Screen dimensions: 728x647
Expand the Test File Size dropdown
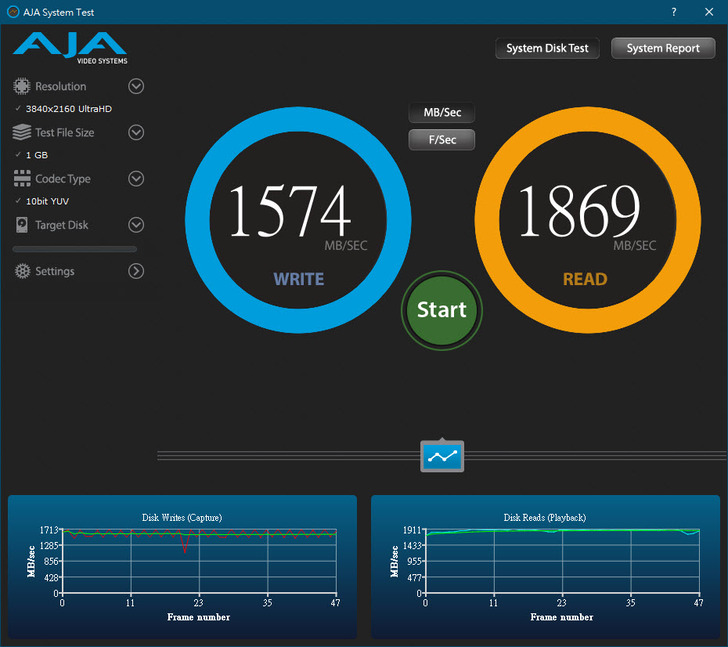pyautogui.click(x=136, y=132)
